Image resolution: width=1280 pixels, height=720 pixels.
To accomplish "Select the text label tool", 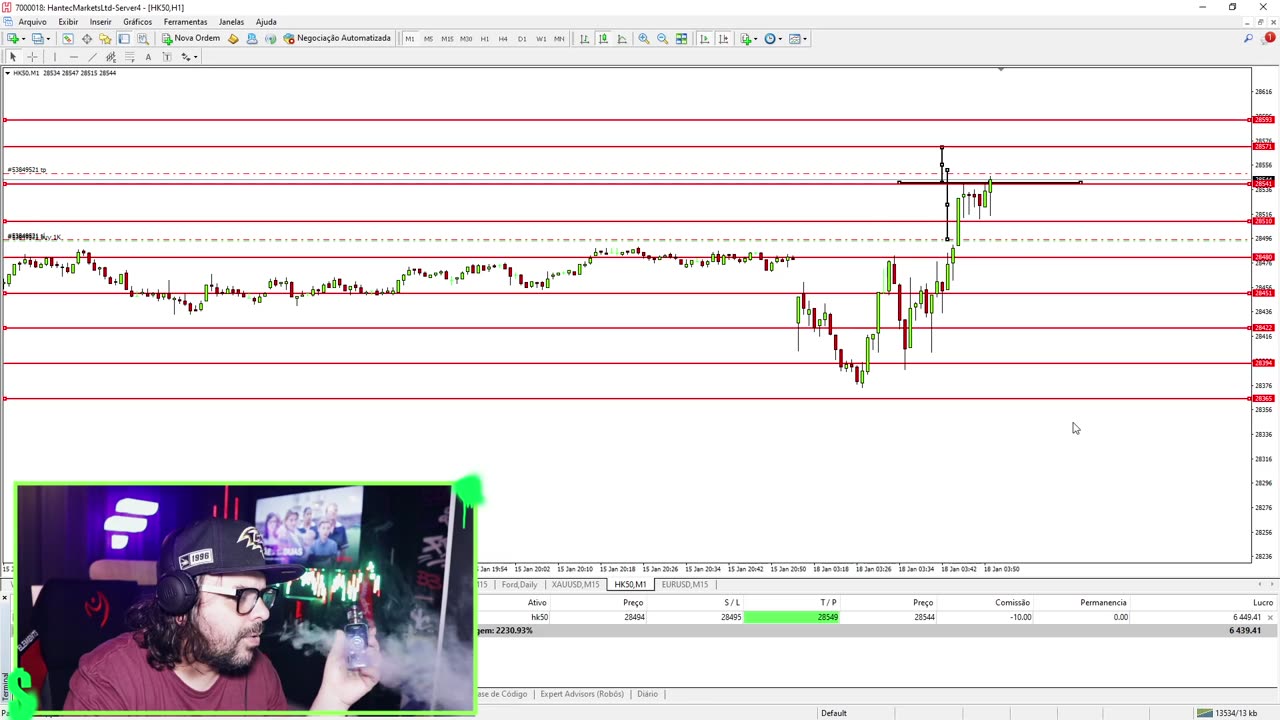I will pos(167,57).
